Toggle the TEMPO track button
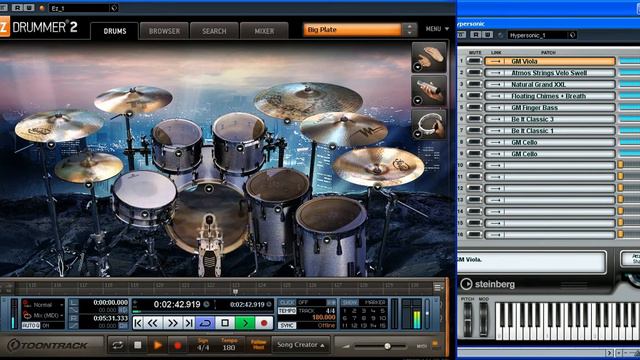Image resolution: width=640 pixels, height=360 pixels. 287,311
